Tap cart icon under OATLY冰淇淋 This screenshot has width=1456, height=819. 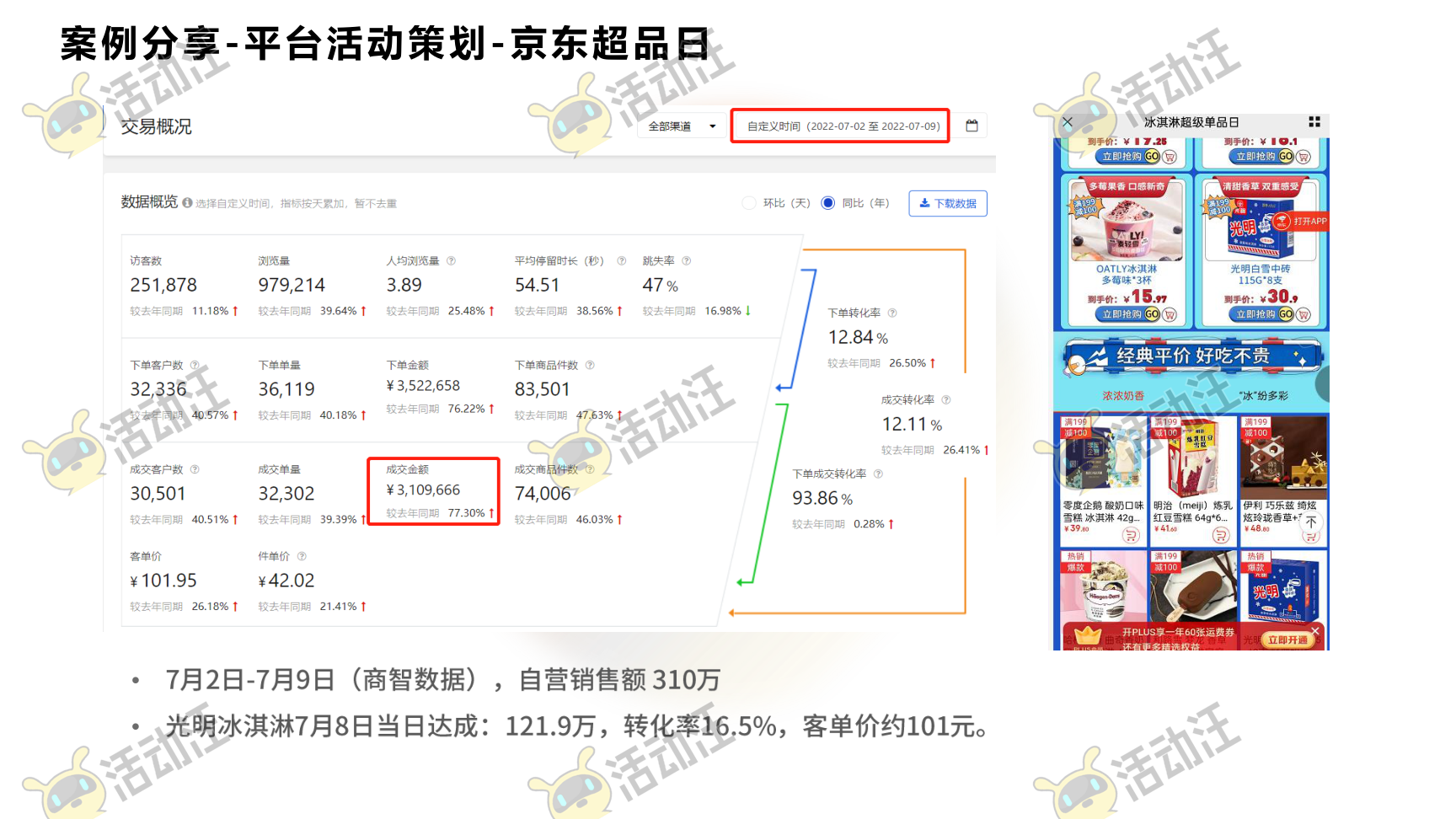[1170, 314]
